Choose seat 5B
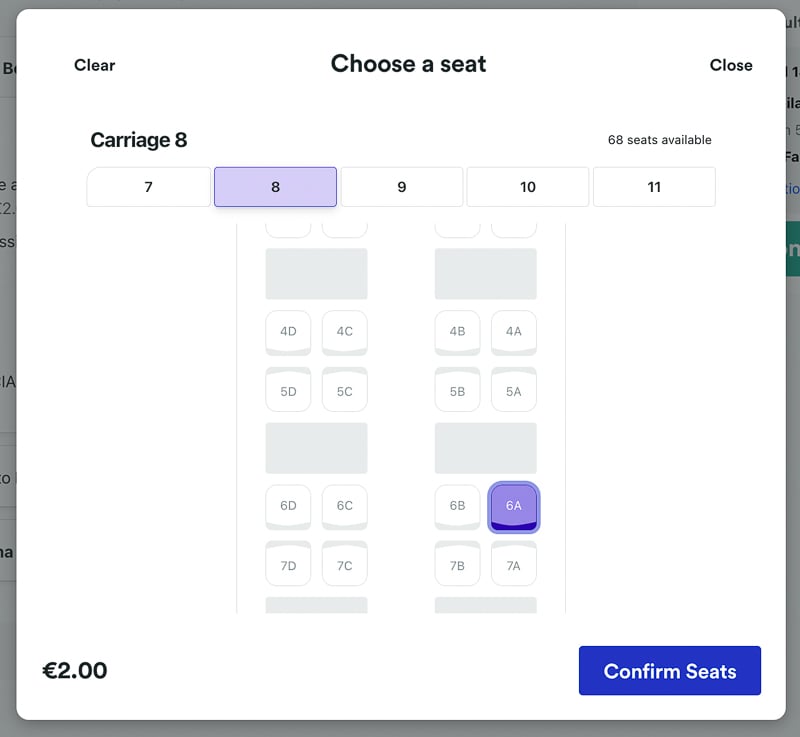Screen dimensions: 800x737 pos(457,390)
